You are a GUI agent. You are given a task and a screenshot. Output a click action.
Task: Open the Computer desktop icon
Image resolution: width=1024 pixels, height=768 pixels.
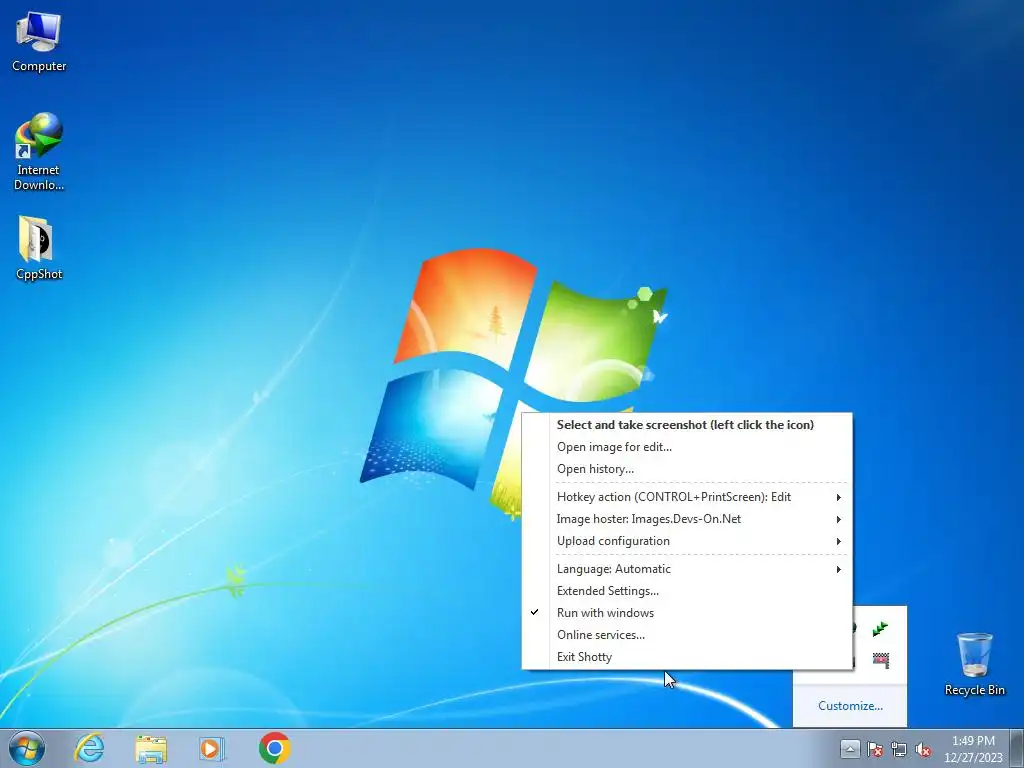point(39,42)
